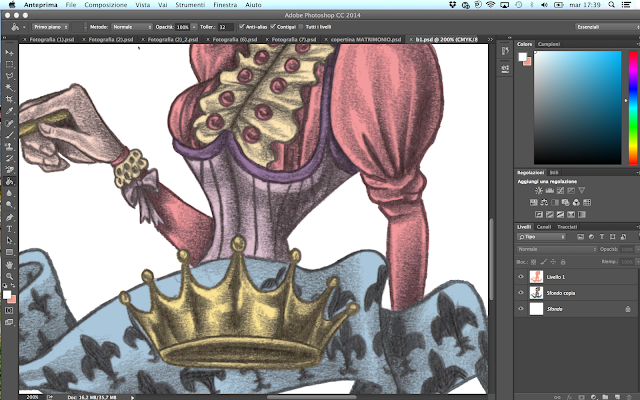Image resolution: width=640 pixels, height=400 pixels.
Task: Select the Path Selection tool
Action: coord(9,240)
